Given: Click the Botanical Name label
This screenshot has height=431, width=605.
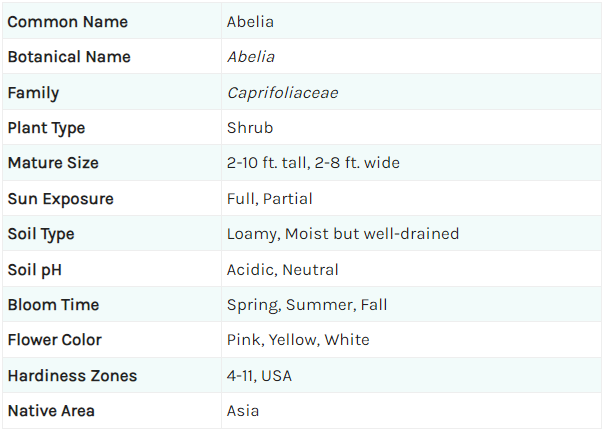Looking at the screenshot, I should pyautogui.click(x=69, y=57).
